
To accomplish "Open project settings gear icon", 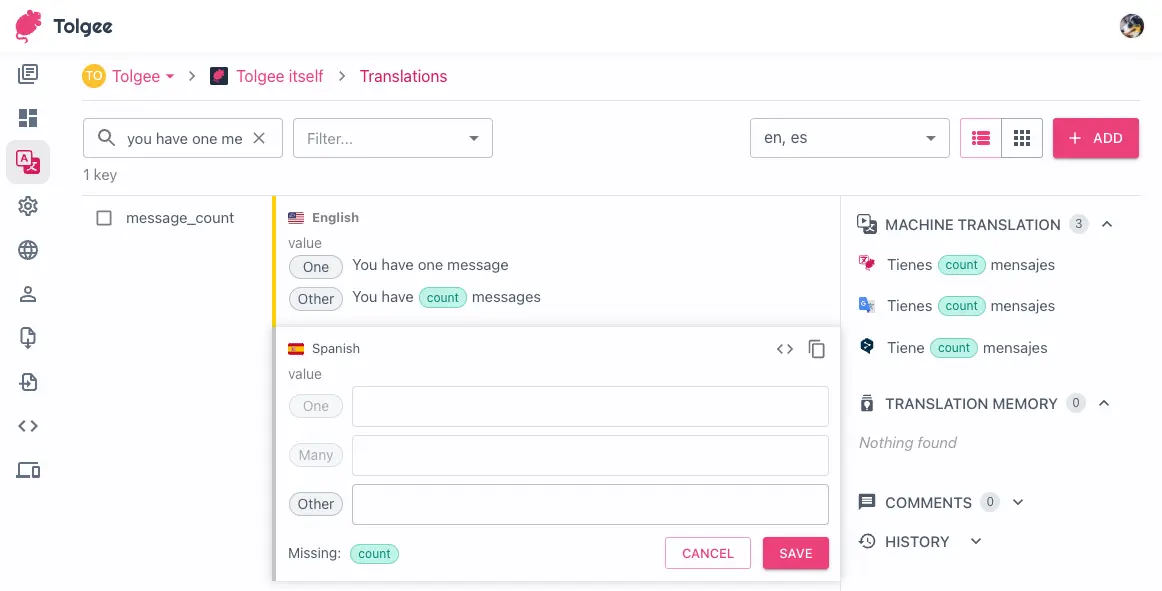I will 28,206.
